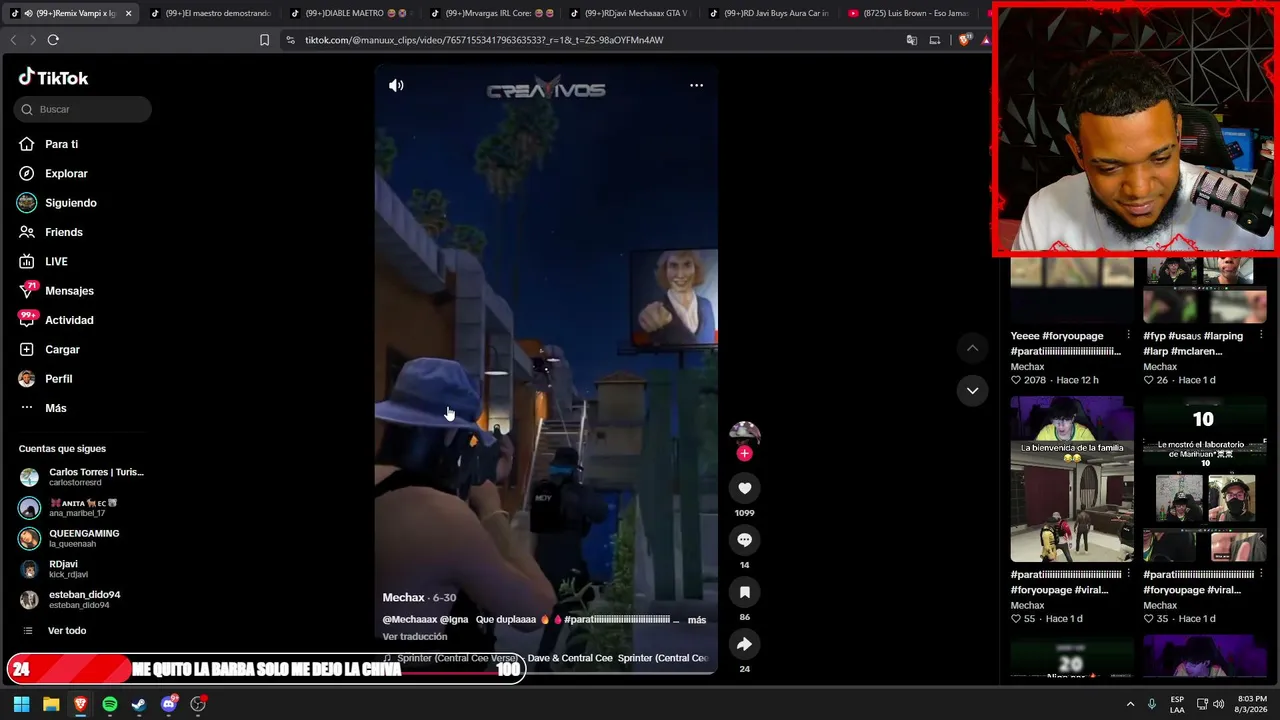
Task: Close the Remix Vampi tab
Action: click(x=128, y=13)
